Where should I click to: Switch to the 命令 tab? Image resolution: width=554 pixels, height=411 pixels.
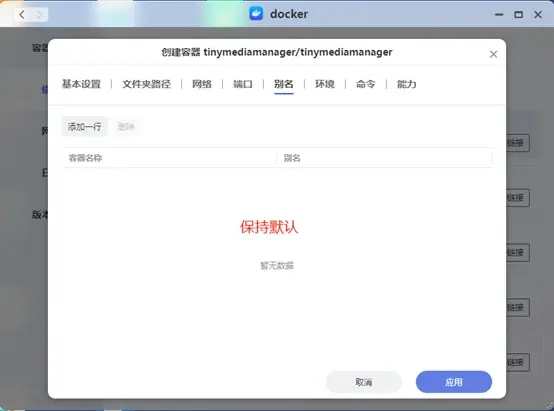[x=366, y=84]
